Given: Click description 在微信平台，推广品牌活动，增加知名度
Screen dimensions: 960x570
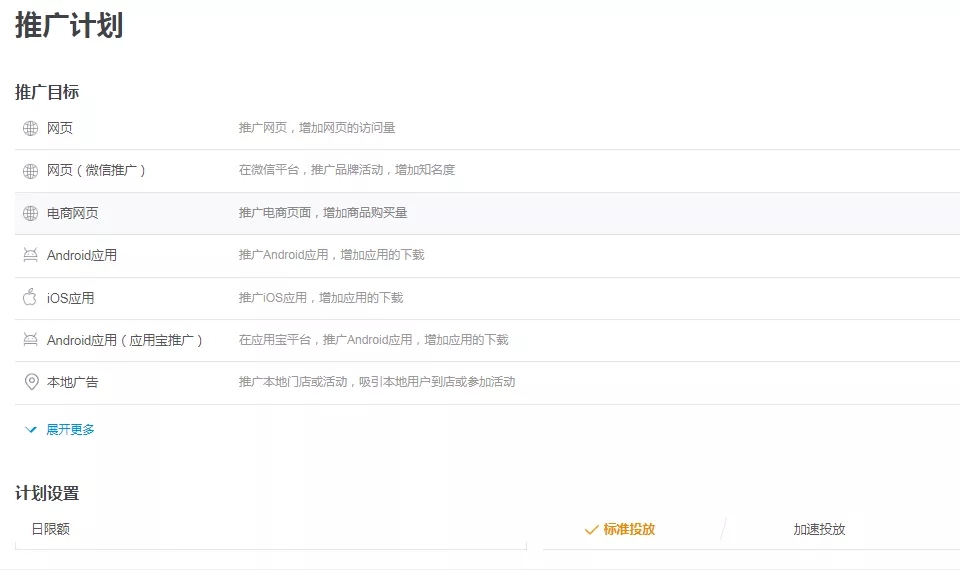Looking at the screenshot, I should point(347,170).
